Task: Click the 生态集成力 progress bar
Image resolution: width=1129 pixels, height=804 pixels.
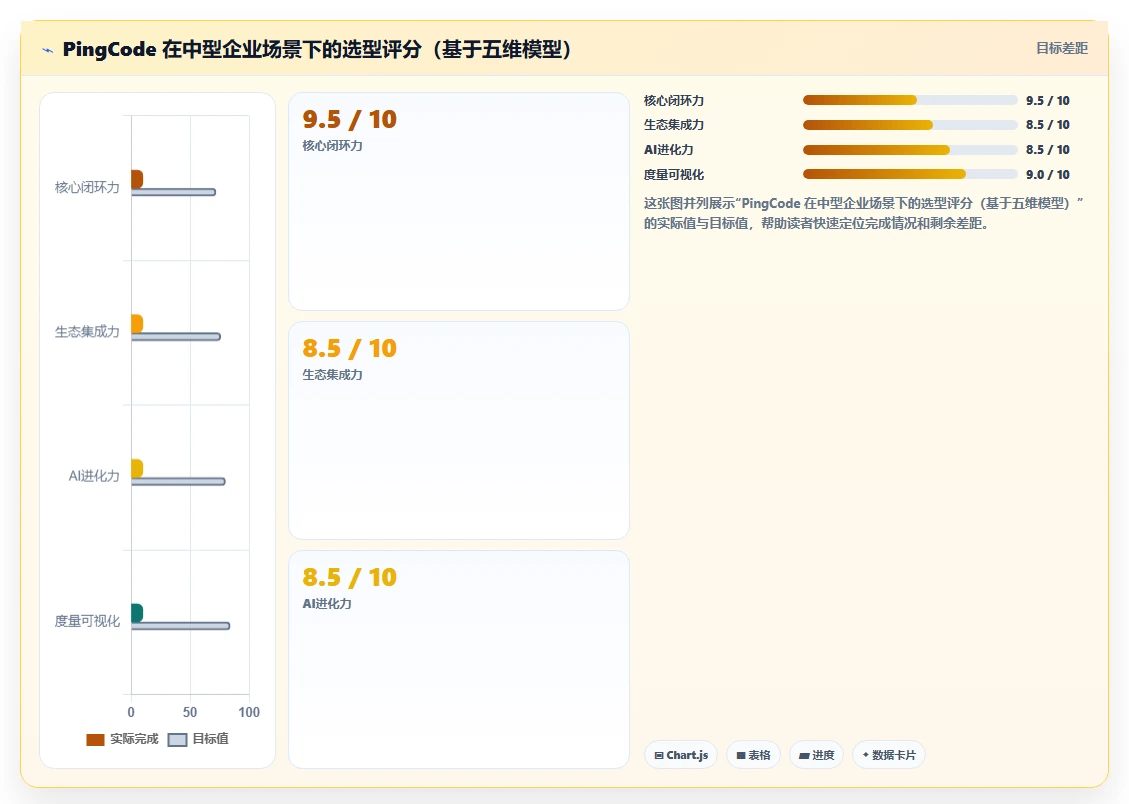Action: click(910, 125)
